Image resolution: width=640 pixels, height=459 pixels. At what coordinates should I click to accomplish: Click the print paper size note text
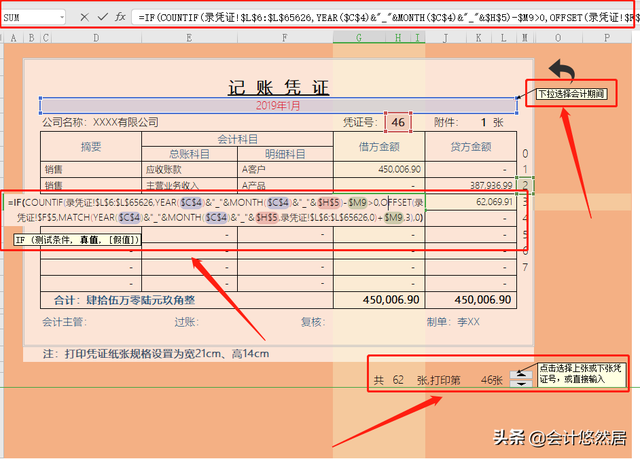tap(156, 354)
